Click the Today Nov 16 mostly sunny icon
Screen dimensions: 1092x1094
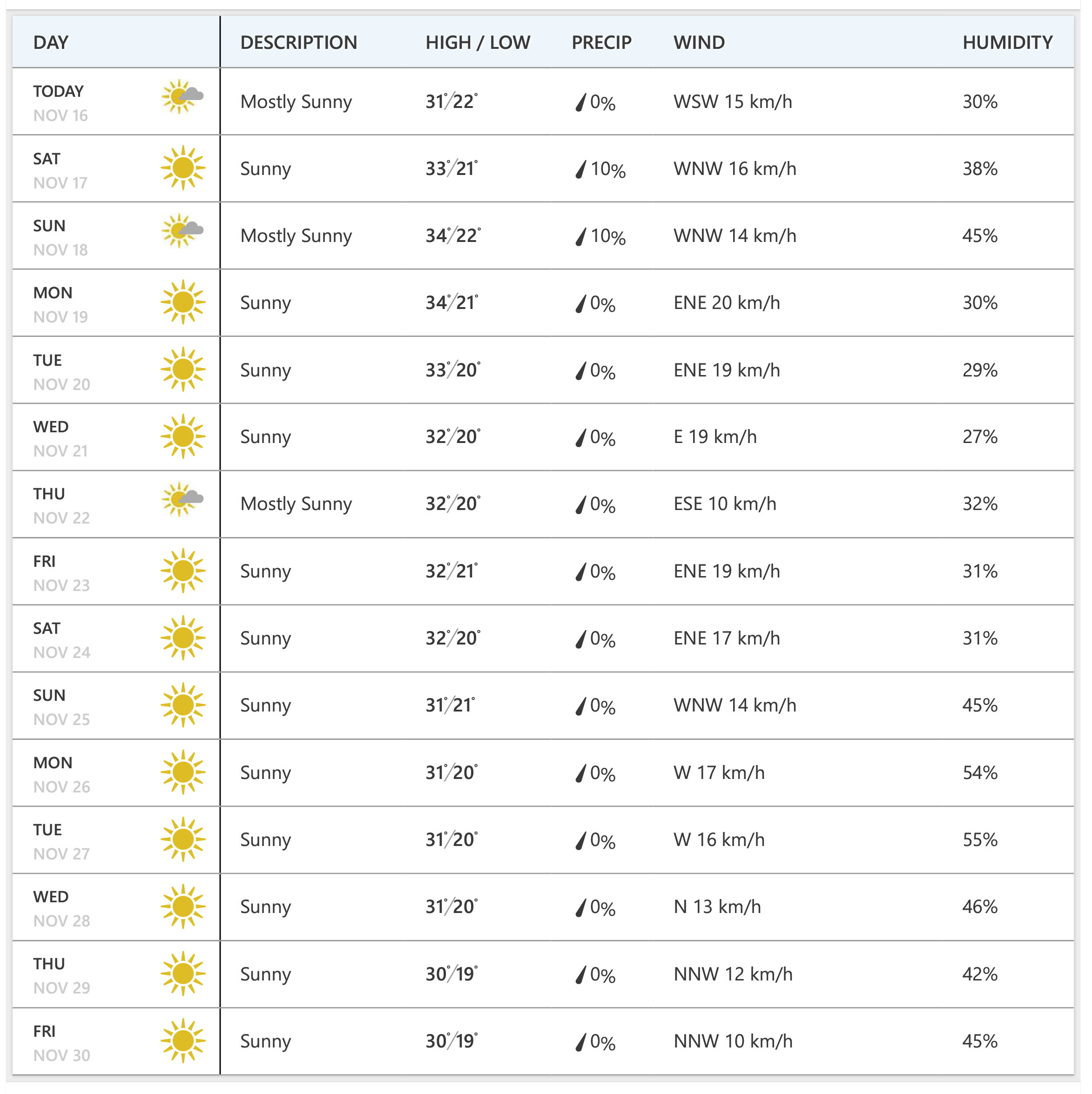(182, 97)
